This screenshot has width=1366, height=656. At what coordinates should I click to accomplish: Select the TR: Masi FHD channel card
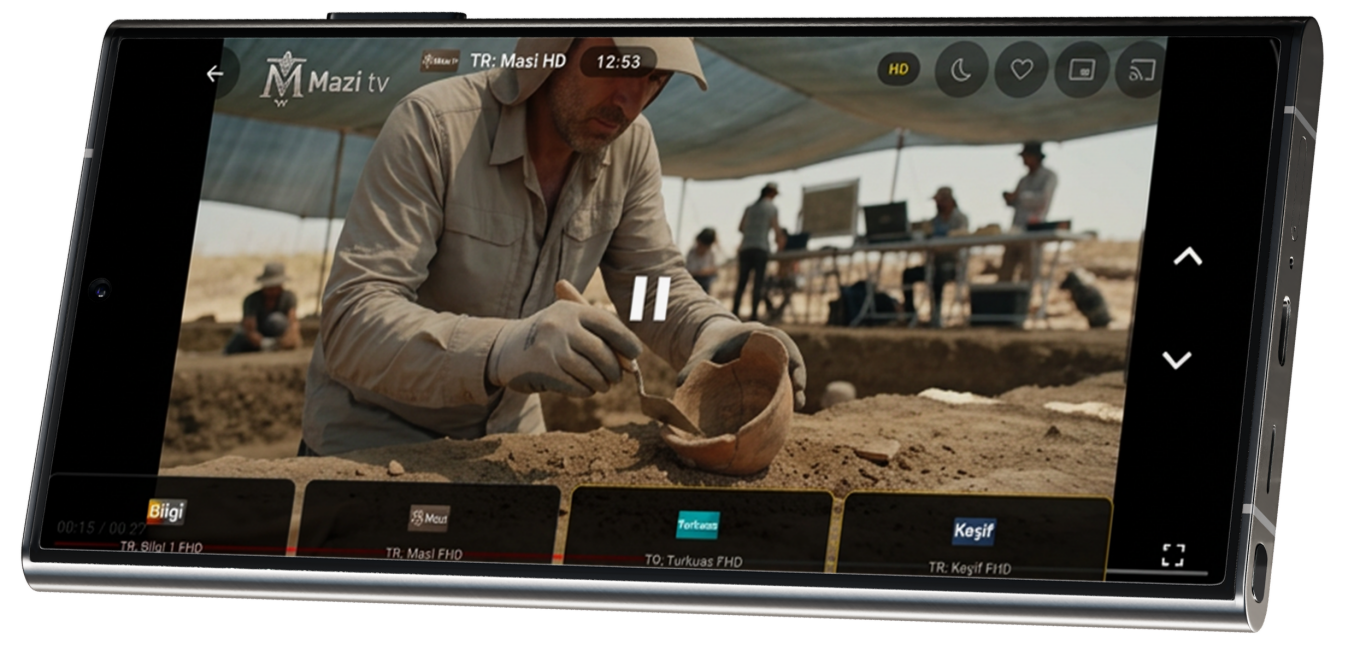pos(429,520)
